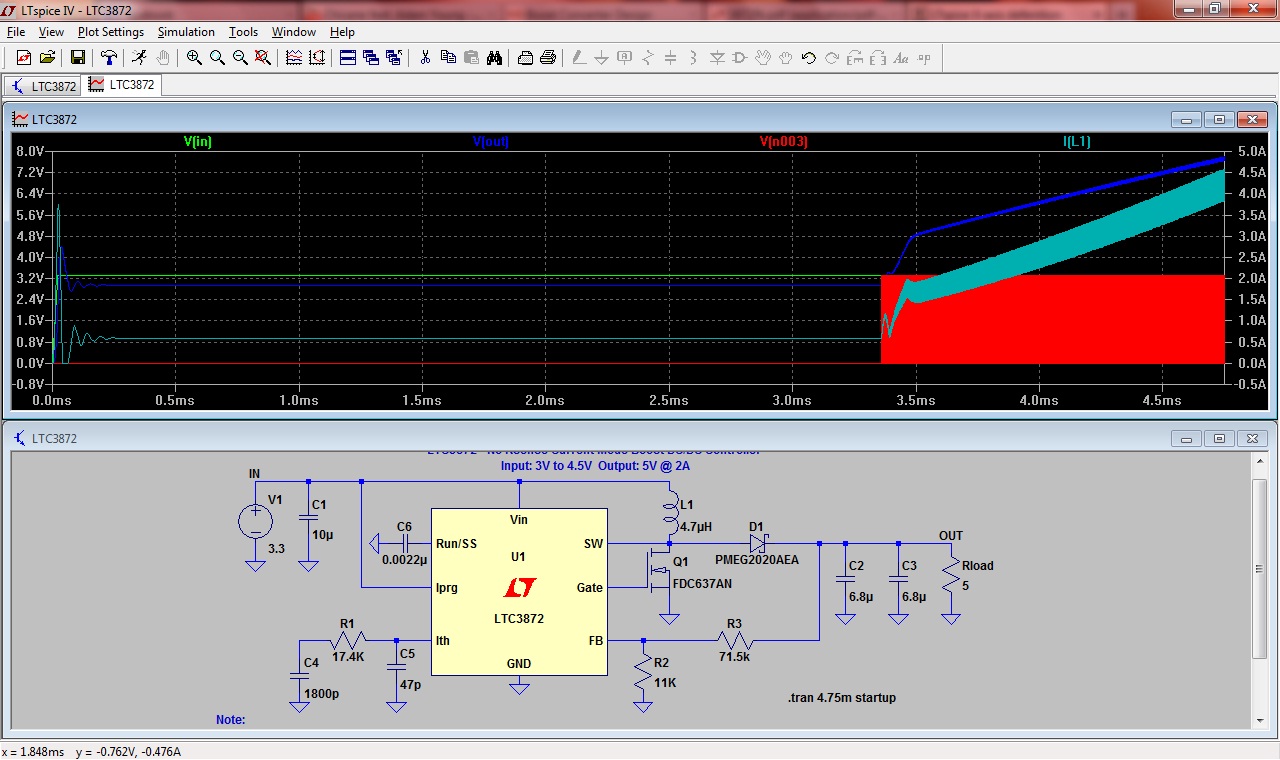Viewport: 1280px width, 760px height.
Task: Click the '.tran 4.75m startup' directive
Action: click(842, 697)
